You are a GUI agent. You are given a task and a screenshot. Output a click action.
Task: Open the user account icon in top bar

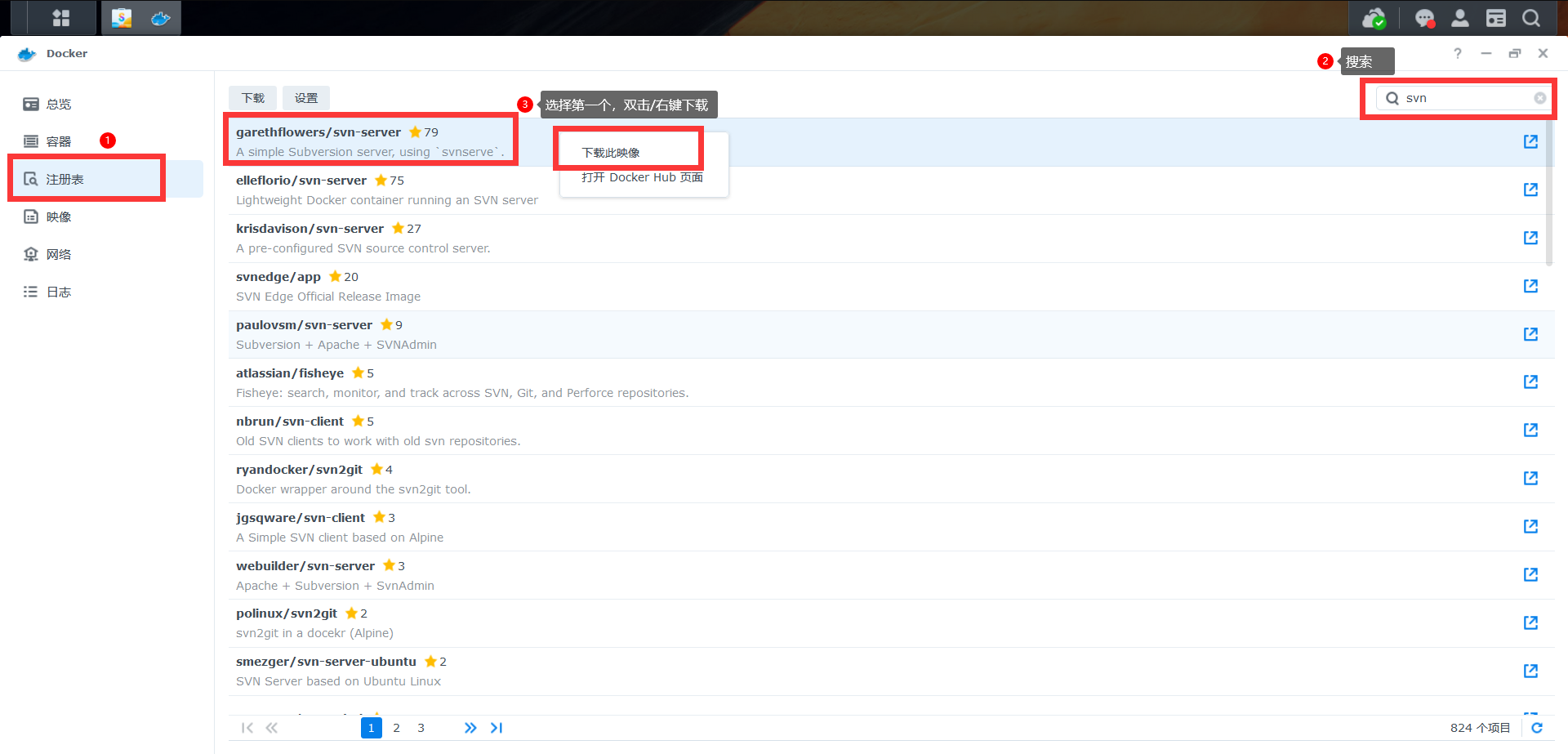pos(1460,18)
